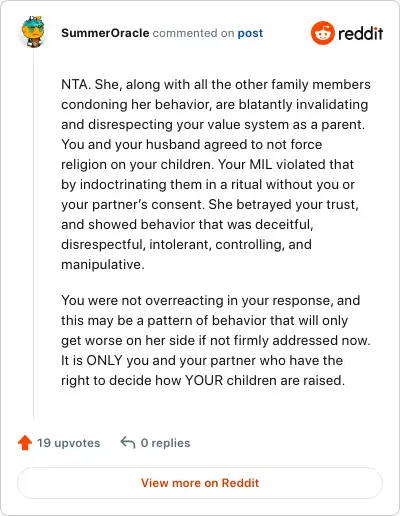Click the line 'condoning her behavior, are blatantly invalidating'
The width and height of the screenshot is (400, 516).
coord(215,104)
